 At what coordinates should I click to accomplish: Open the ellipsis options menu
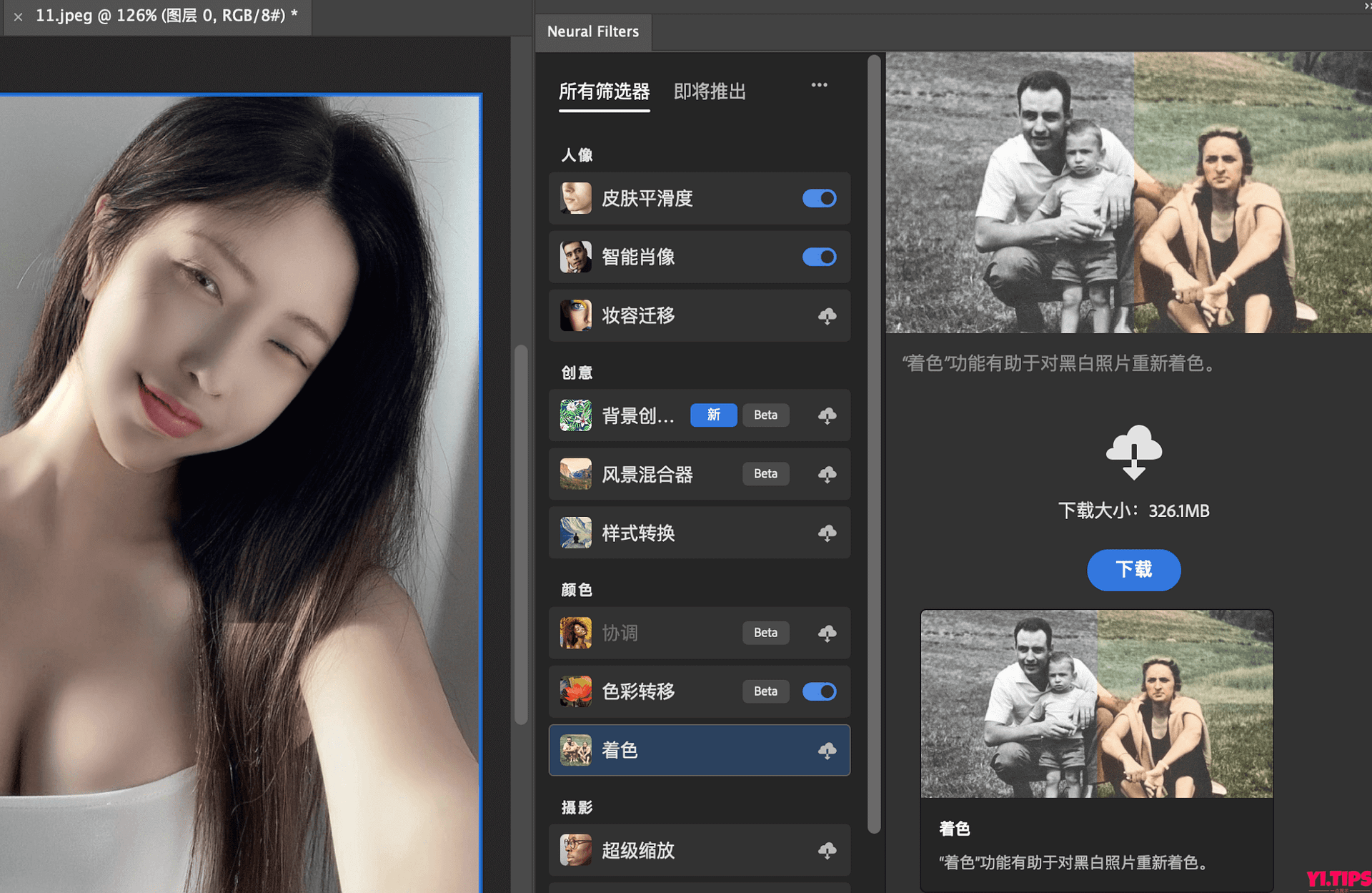coord(819,85)
